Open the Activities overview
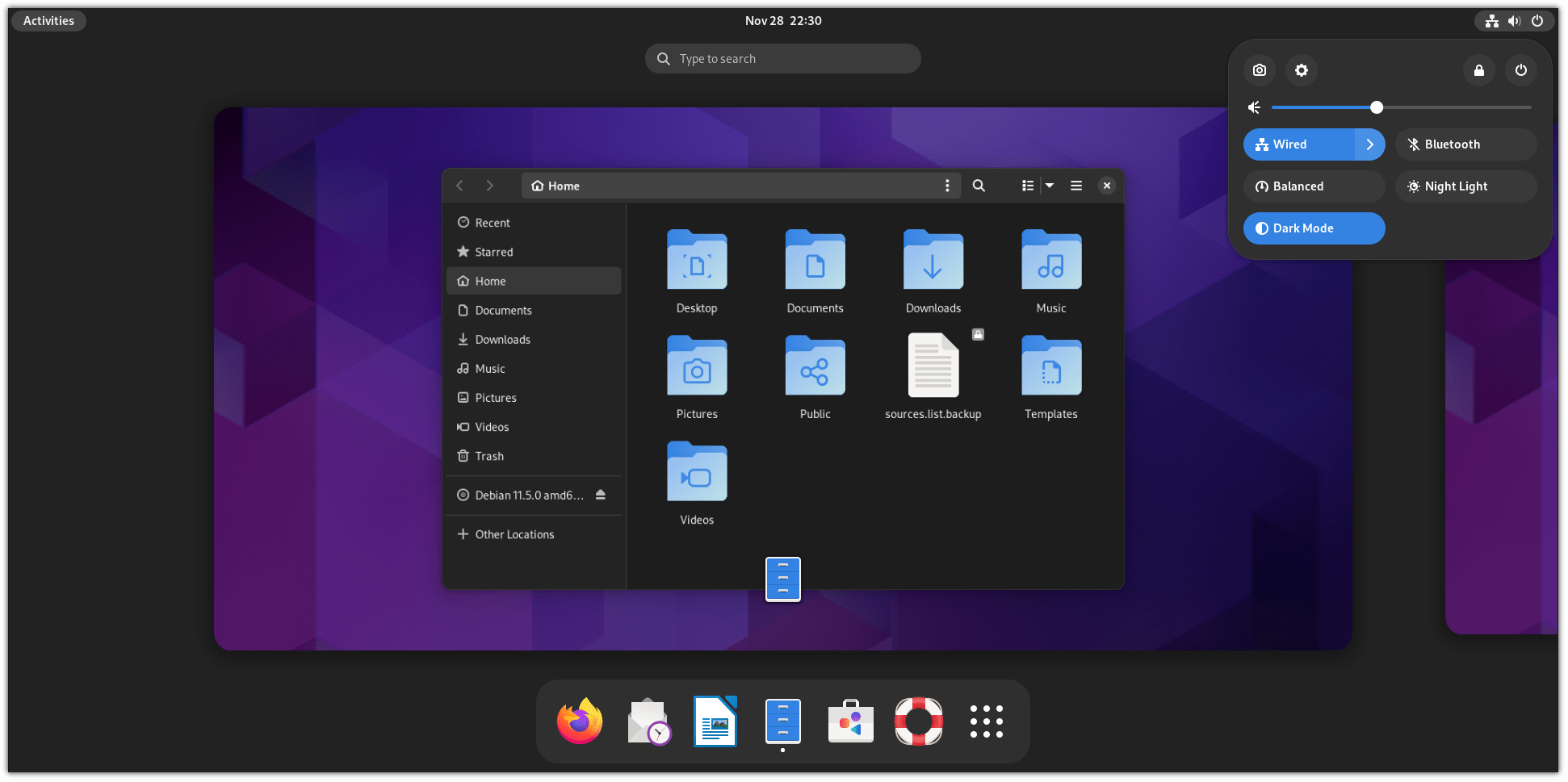 point(48,20)
